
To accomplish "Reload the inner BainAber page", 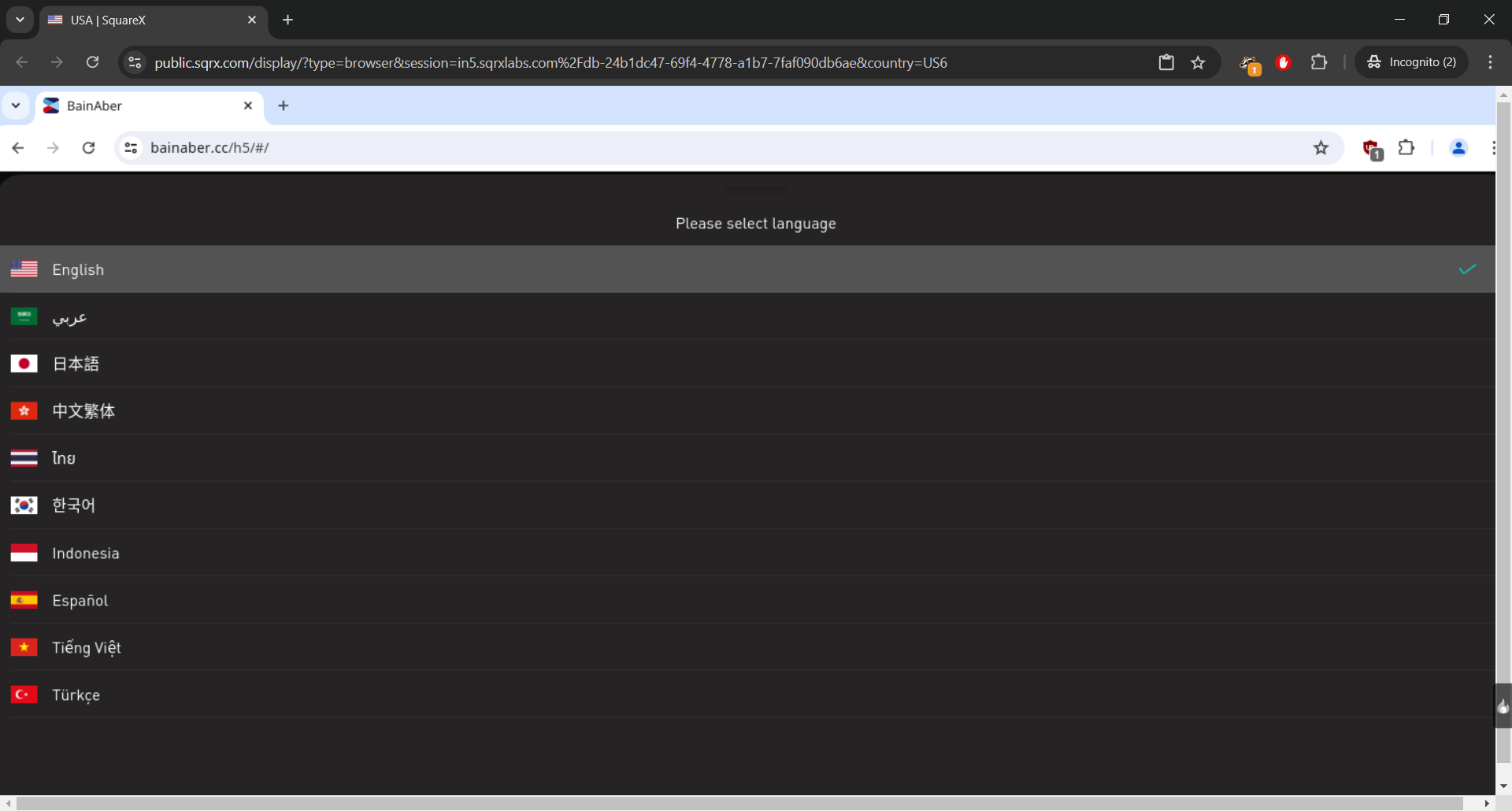I will [x=89, y=148].
